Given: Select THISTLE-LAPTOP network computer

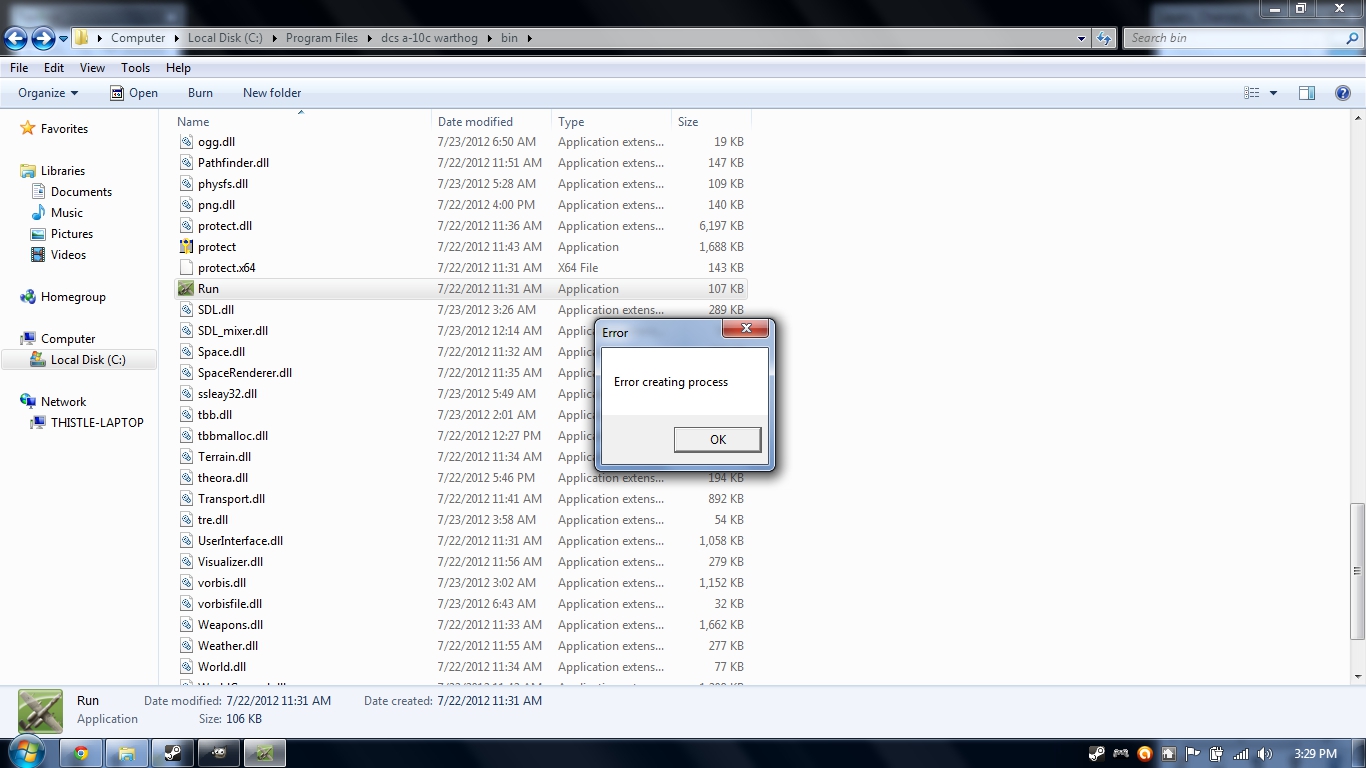Looking at the screenshot, I should 97,423.
